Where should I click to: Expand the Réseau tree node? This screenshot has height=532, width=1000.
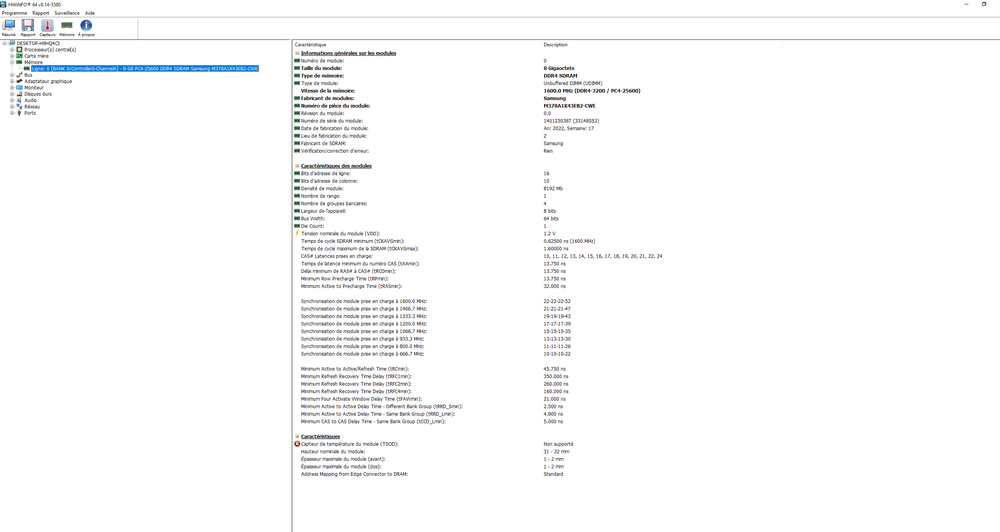point(12,107)
